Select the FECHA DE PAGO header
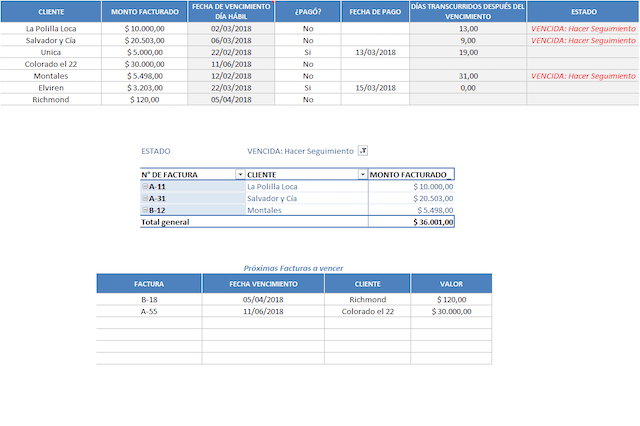Viewport: 640px width, 426px height. (x=375, y=11)
